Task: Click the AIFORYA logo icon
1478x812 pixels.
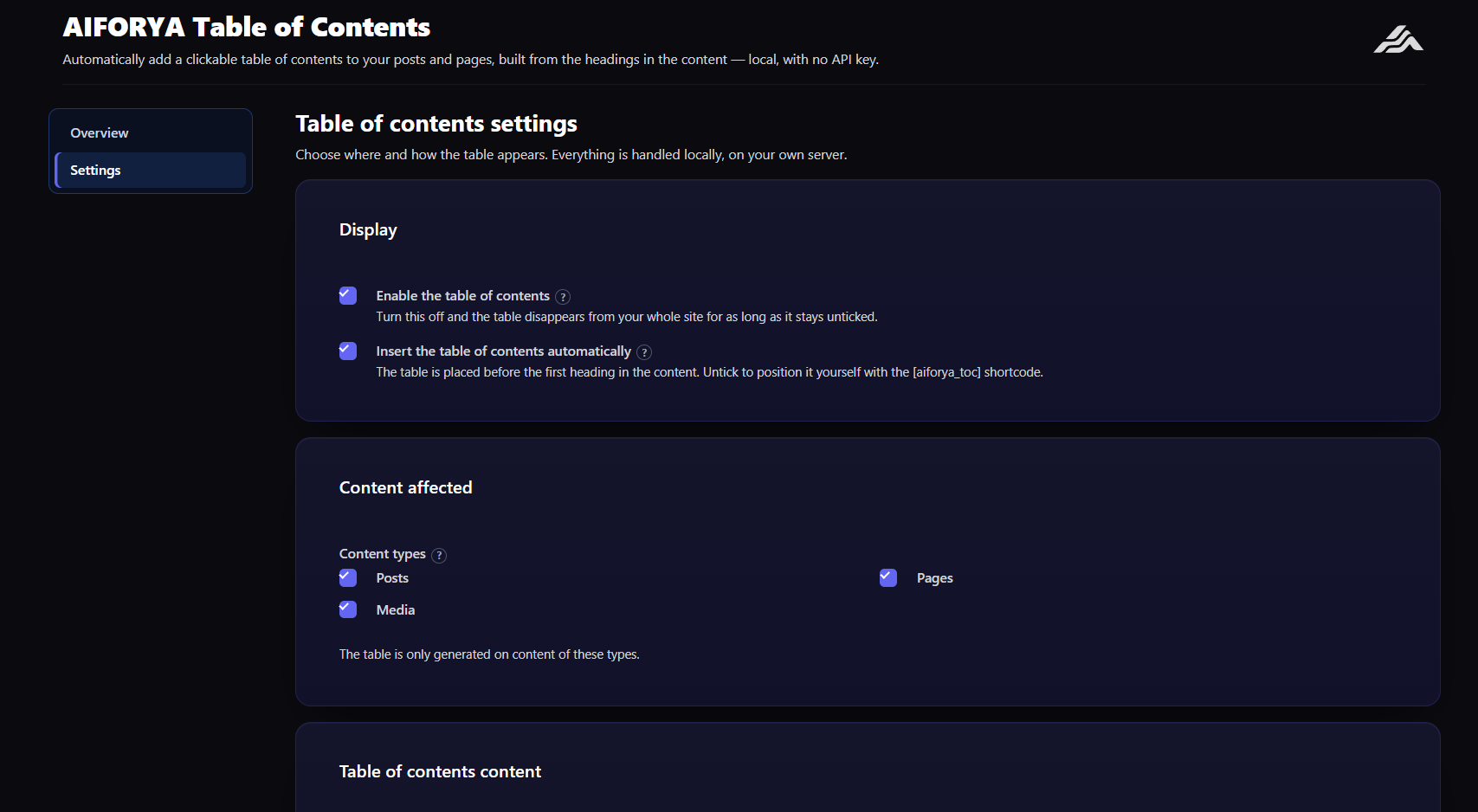Action: 1397,39
